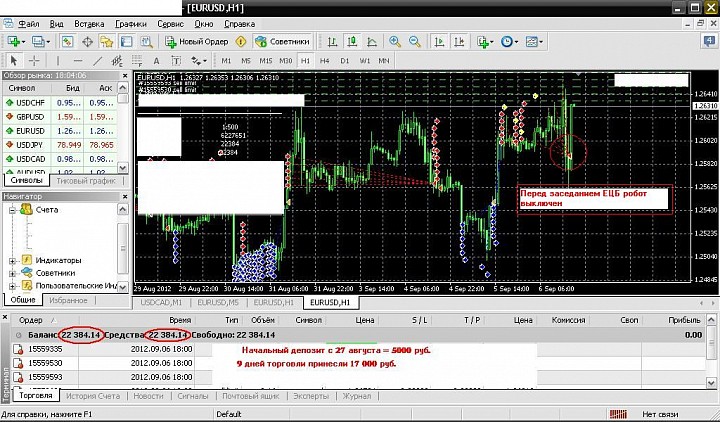Toggle the Terminal window icon
Viewport: 720px width, 422px height.
[x=126, y=42]
